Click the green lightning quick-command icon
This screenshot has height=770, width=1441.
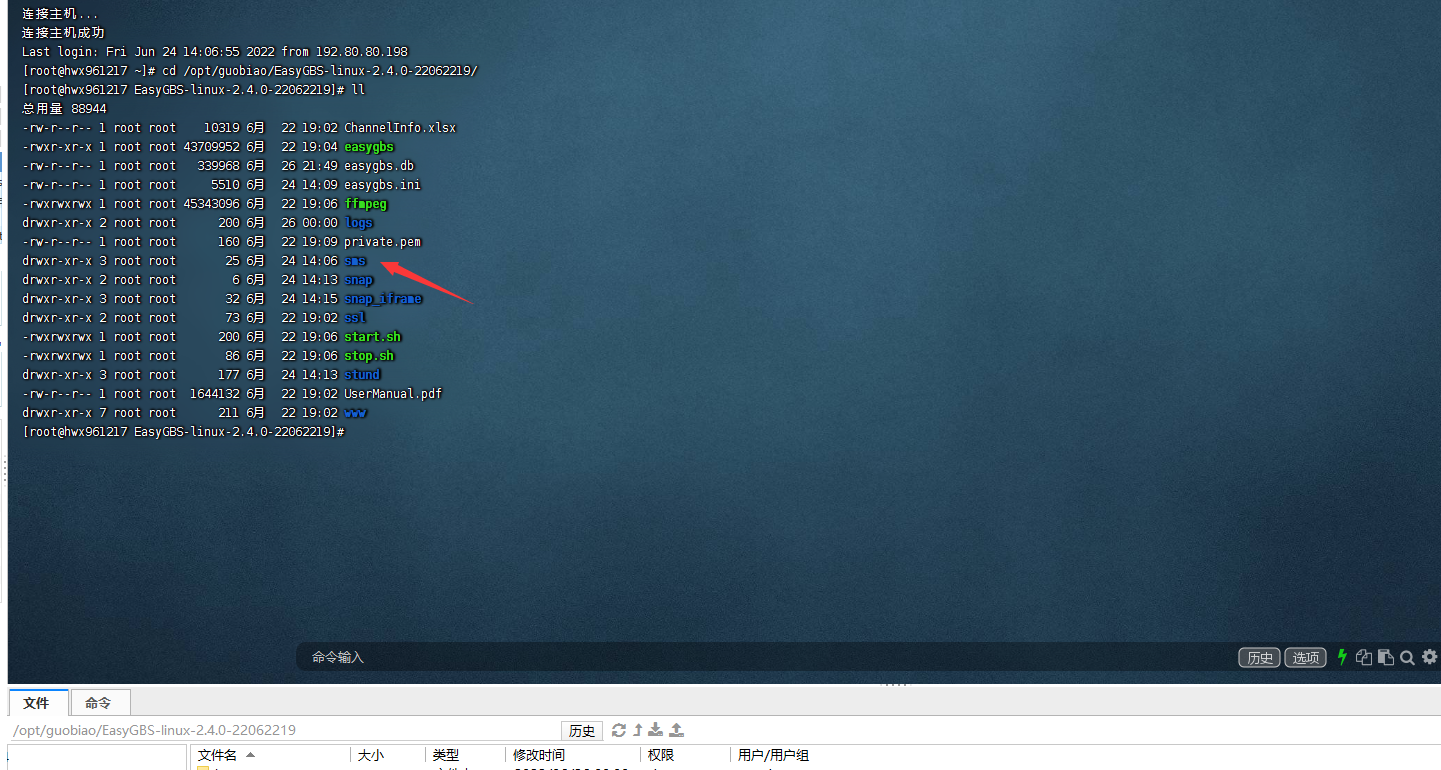1342,657
